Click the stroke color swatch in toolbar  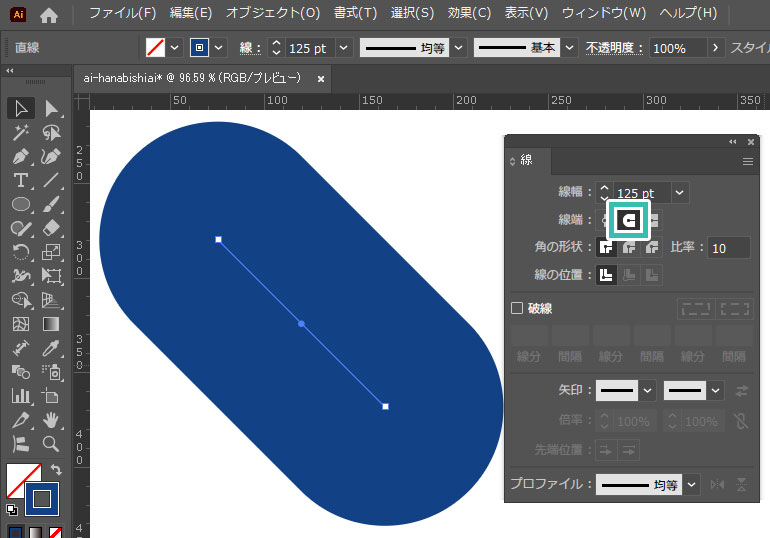[43, 498]
